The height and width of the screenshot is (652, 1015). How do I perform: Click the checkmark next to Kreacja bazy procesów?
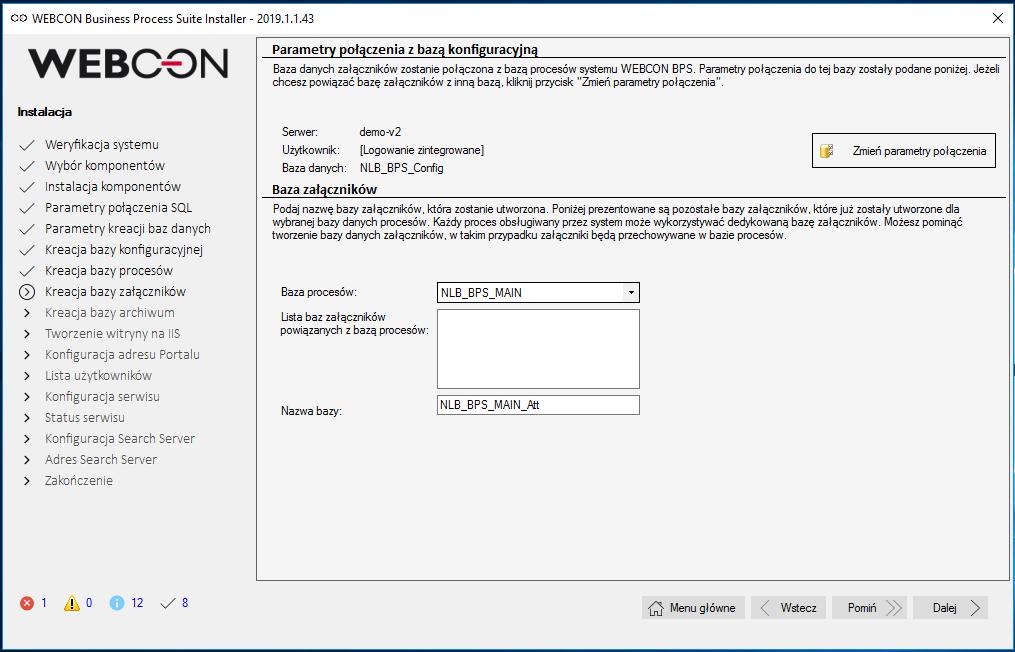point(27,271)
